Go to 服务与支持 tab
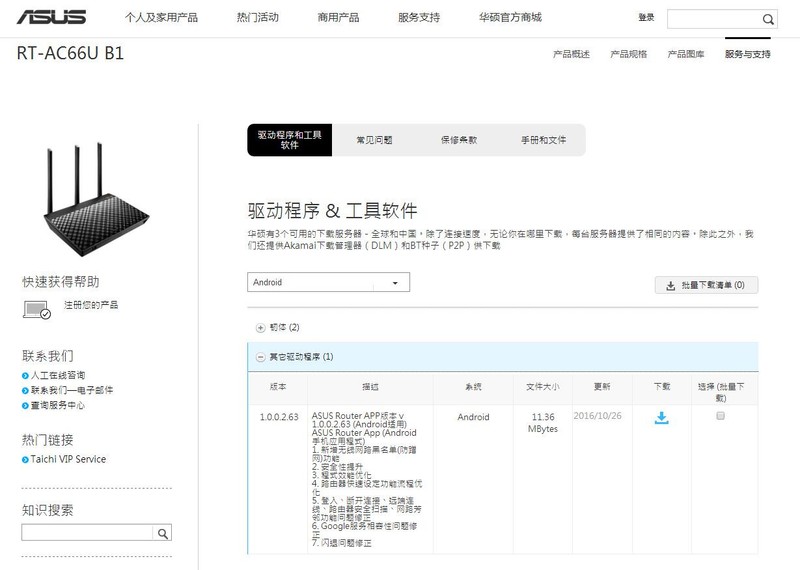This screenshot has width=800, height=570. tap(747, 54)
